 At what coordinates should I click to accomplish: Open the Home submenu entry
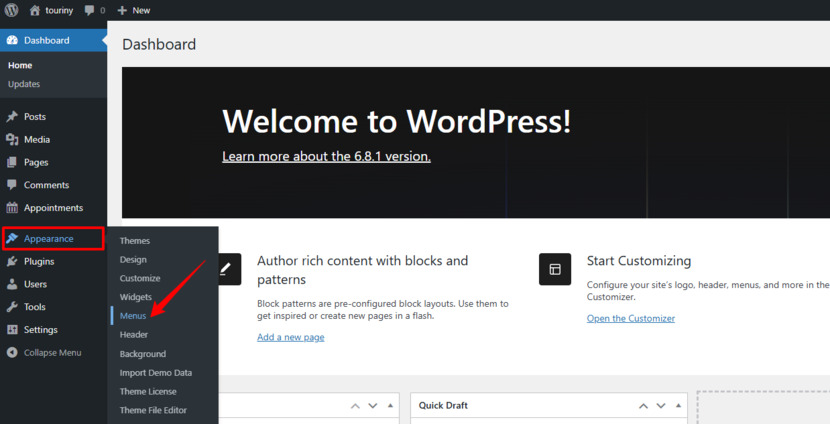pyautogui.click(x=20, y=65)
